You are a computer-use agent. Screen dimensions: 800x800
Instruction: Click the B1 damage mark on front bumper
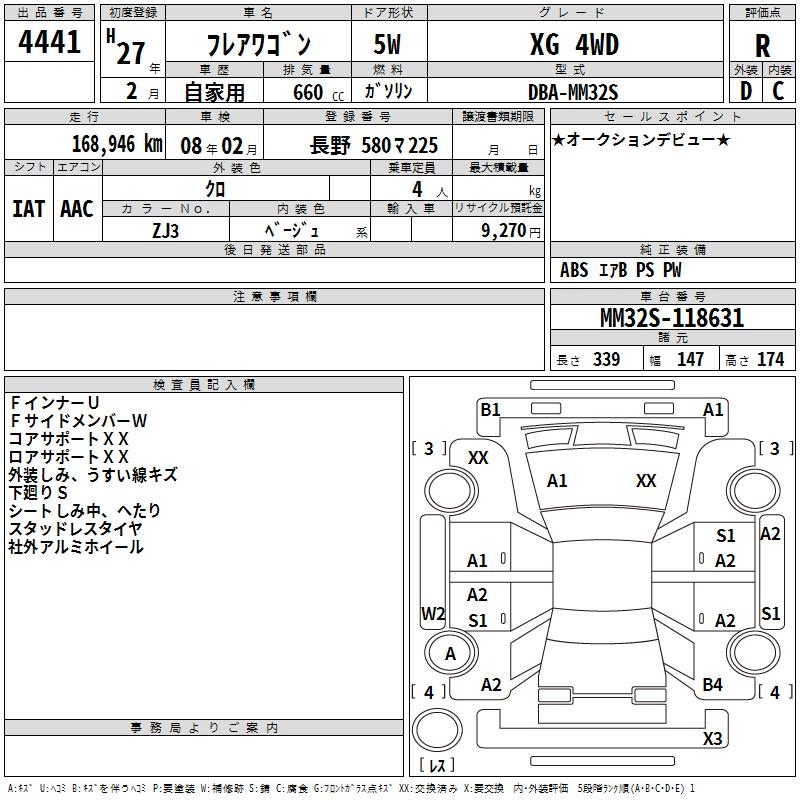coord(490,409)
